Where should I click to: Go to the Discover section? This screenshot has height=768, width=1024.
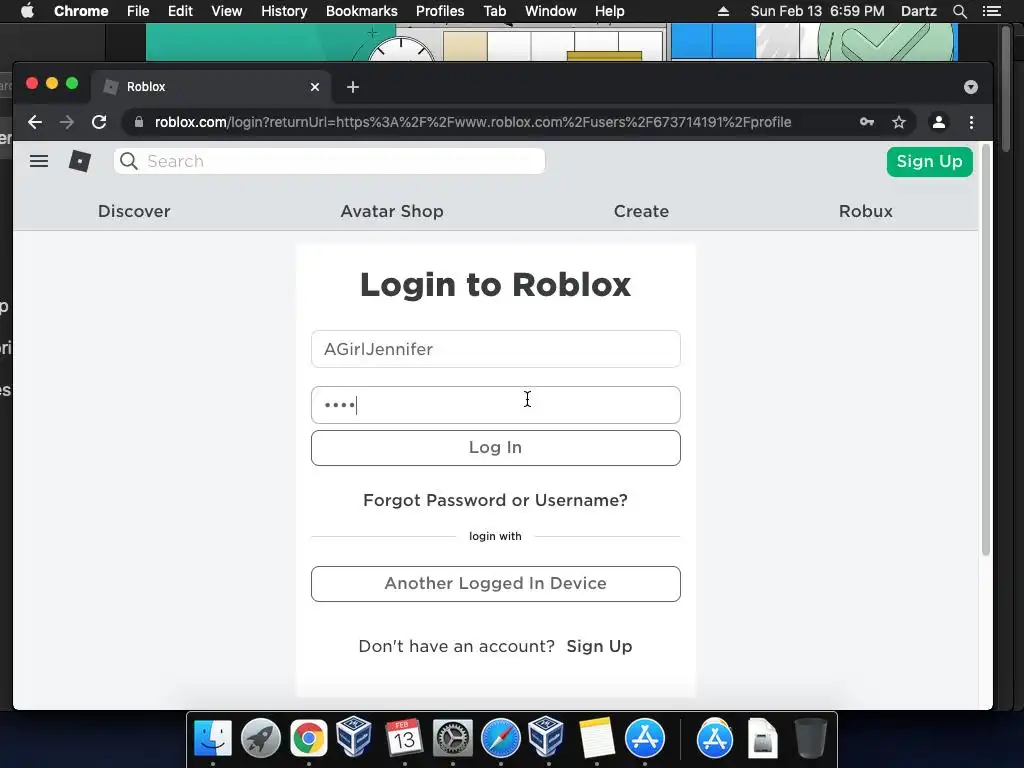(x=134, y=211)
